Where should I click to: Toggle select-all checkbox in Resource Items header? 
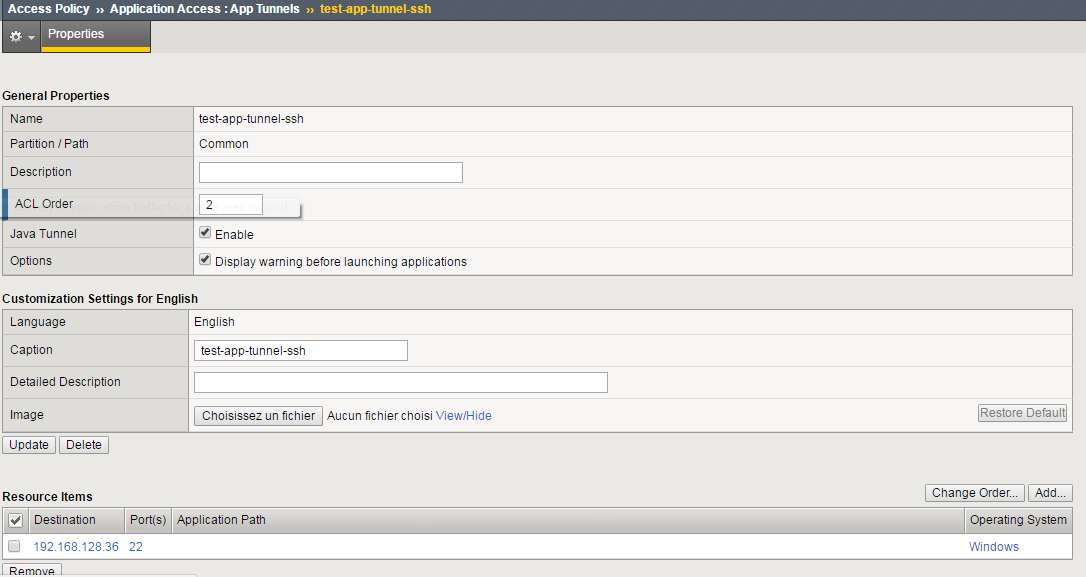[15, 520]
